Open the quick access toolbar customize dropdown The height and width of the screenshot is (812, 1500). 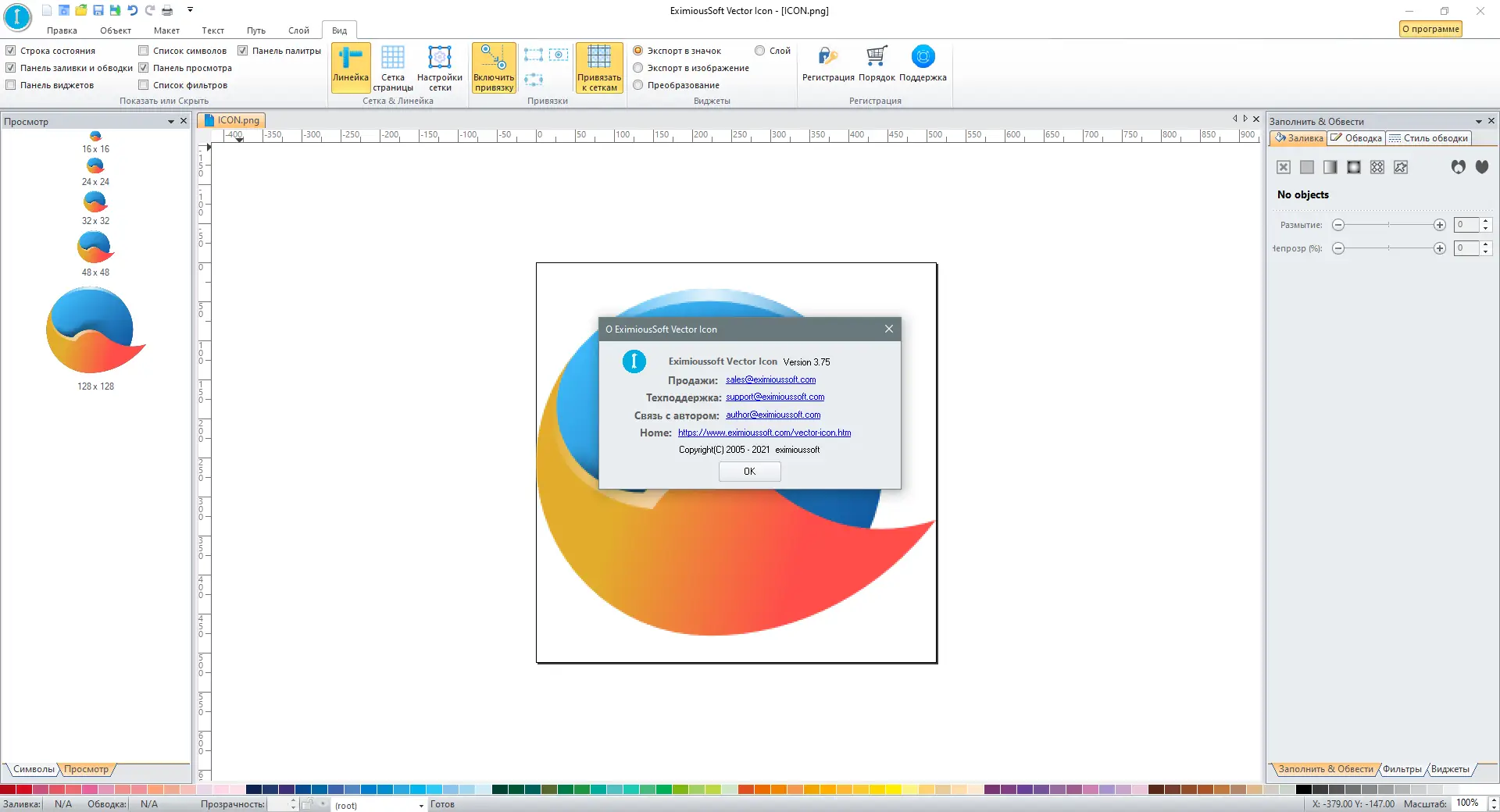pyautogui.click(x=190, y=10)
